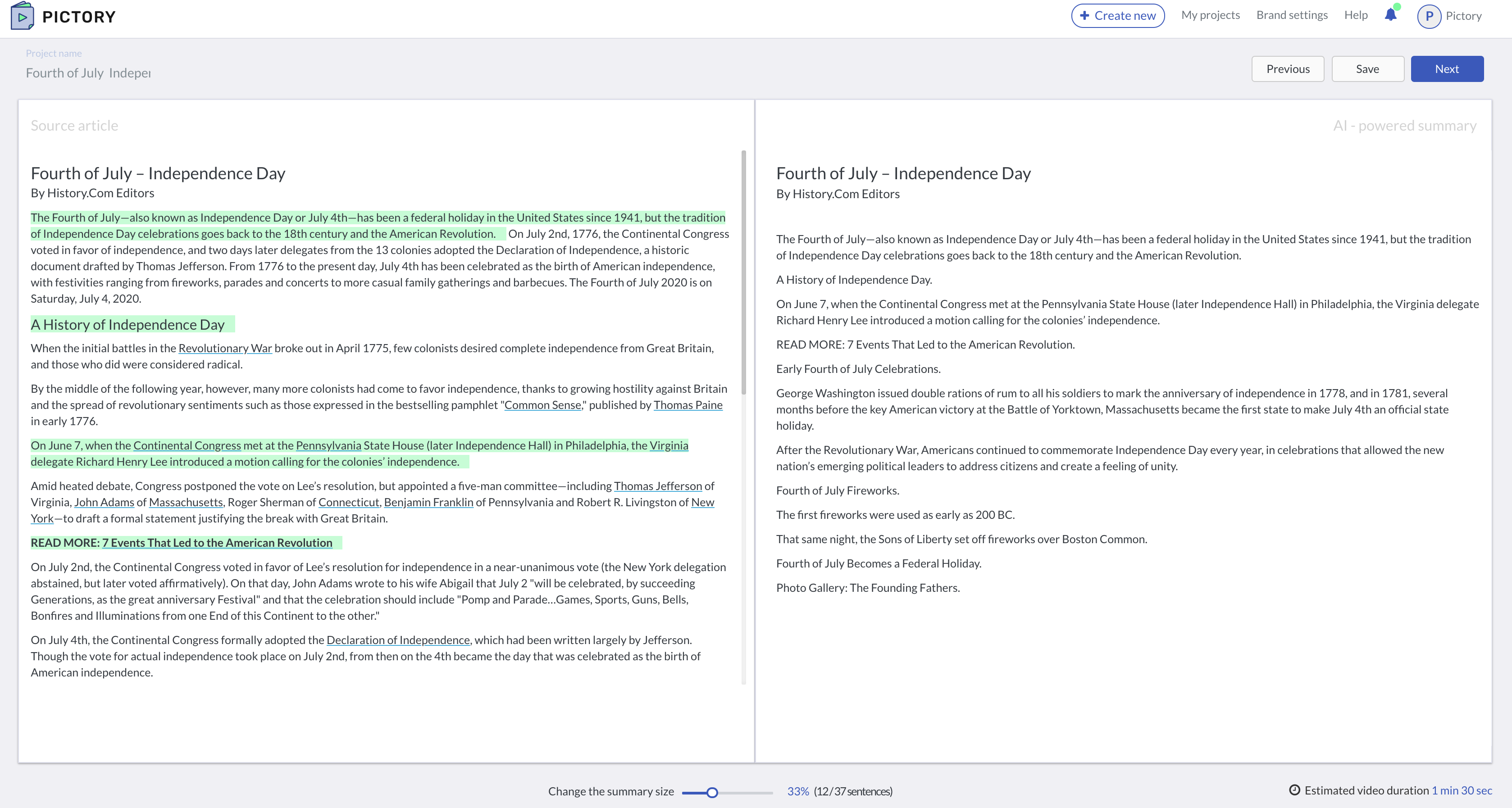Follow the Common Sense hyperlink
The width and height of the screenshot is (1512, 808).
pos(542,405)
